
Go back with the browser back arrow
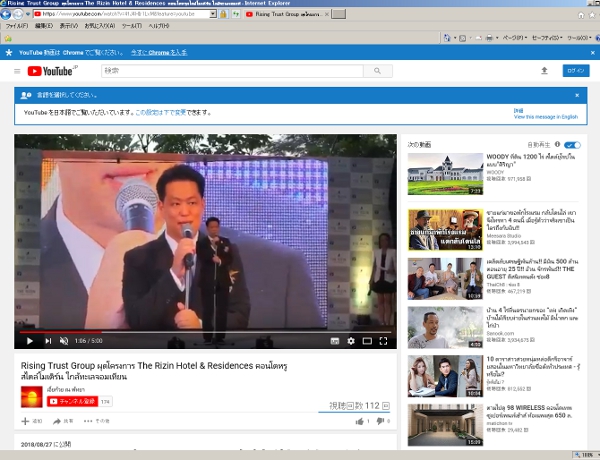5,14
